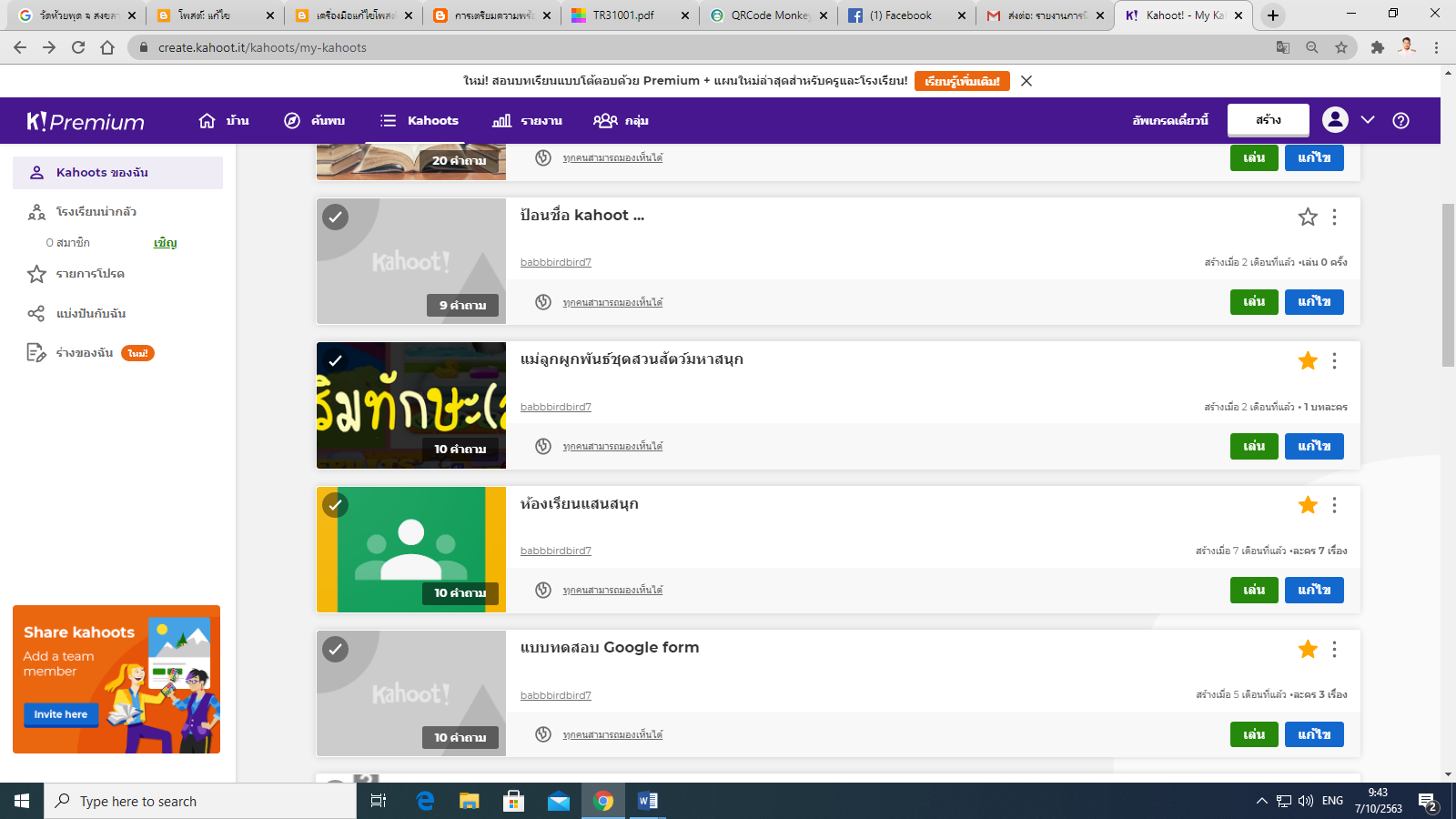Open visibility setting for 'แบบทดสอบ Google form'
The image size is (1456, 819).
point(612,734)
